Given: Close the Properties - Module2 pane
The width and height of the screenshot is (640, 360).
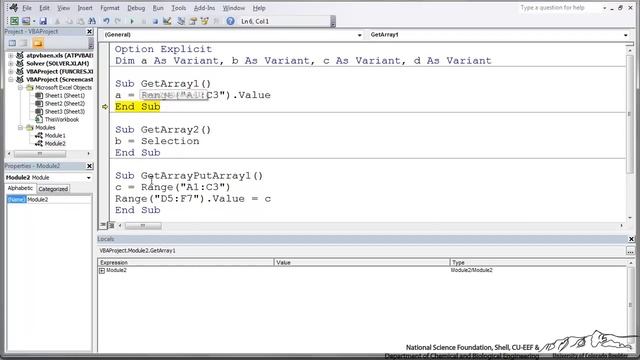Looking at the screenshot, I should point(89,166).
